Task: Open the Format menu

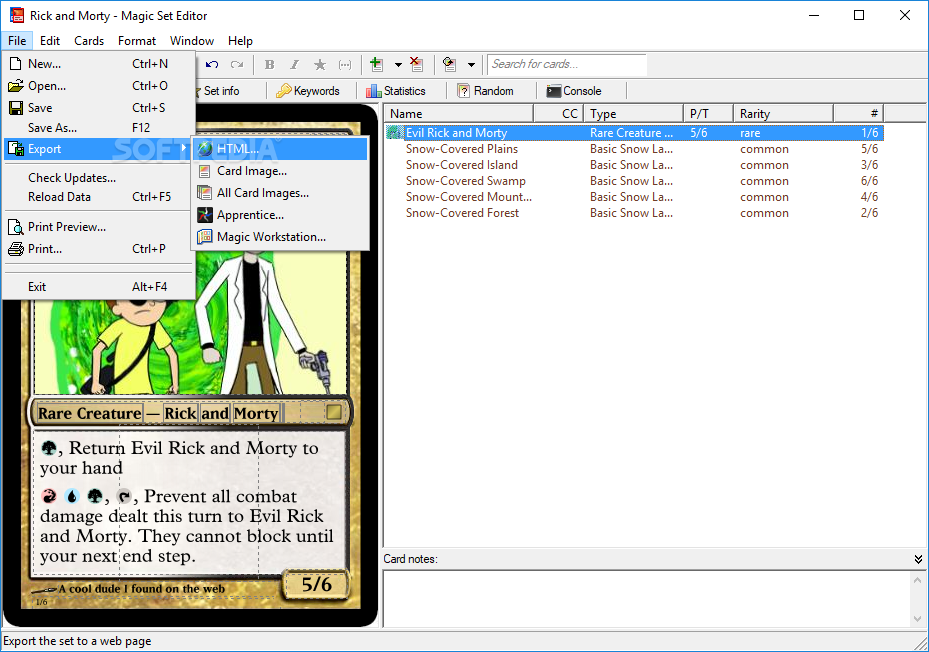Action: tap(137, 40)
